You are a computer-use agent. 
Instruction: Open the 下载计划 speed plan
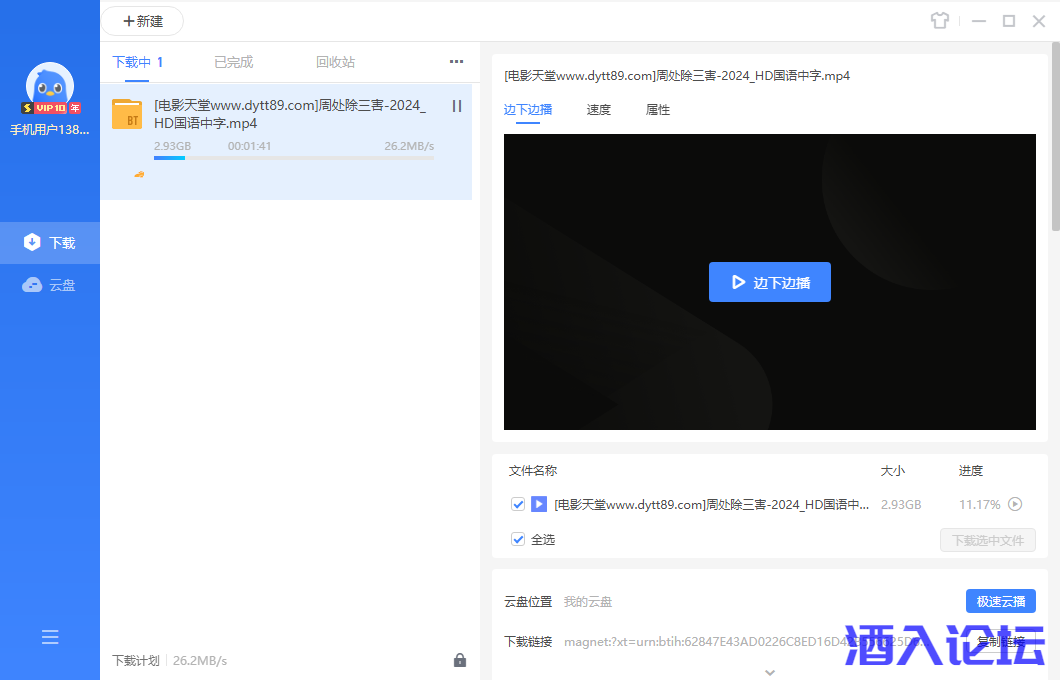[x=136, y=660]
